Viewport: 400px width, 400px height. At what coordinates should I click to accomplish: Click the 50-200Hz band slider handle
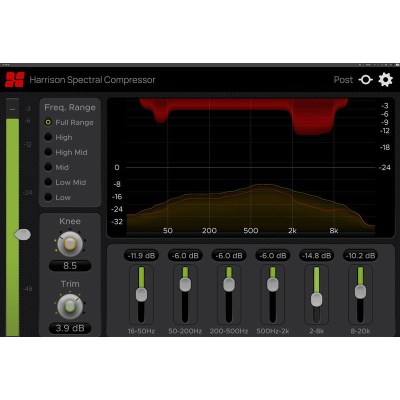(185, 285)
